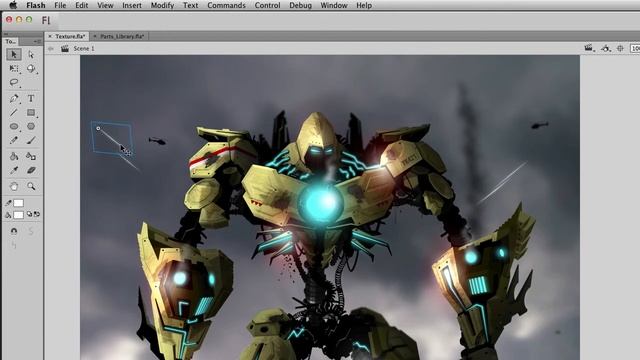
Task: Click the back arrow in edit bar
Action: pyautogui.click(x=51, y=49)
